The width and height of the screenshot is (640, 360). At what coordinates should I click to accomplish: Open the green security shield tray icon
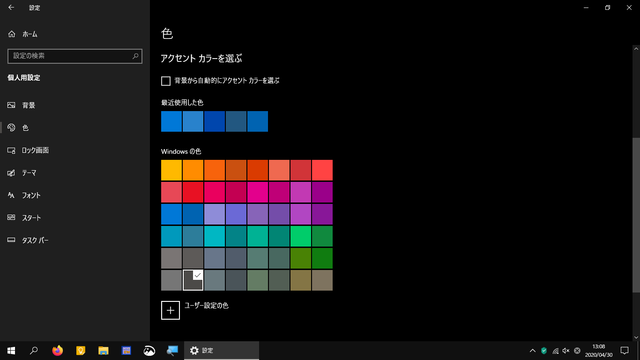click(544, 351)
